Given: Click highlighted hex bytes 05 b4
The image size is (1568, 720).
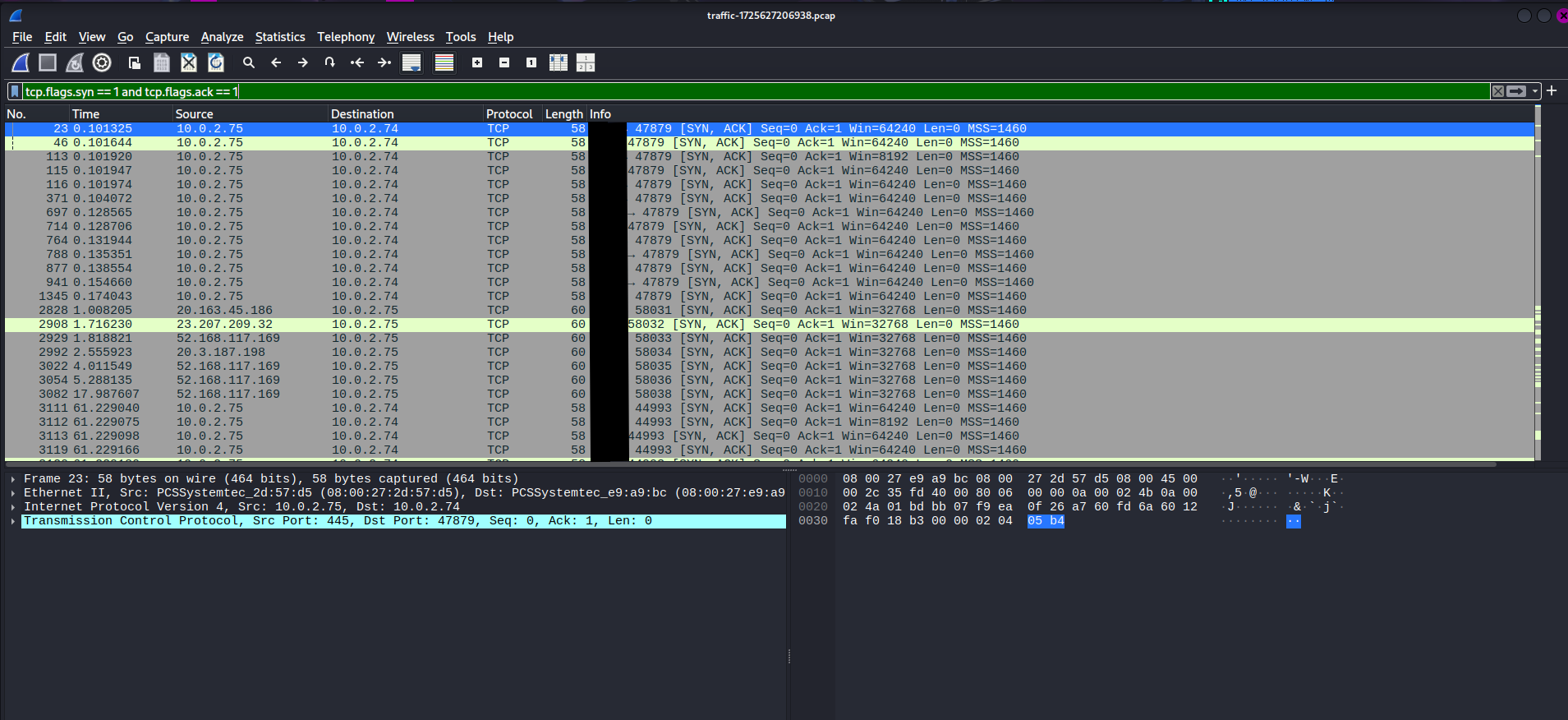Looking at the screenshot, I should pos(1046,520).
